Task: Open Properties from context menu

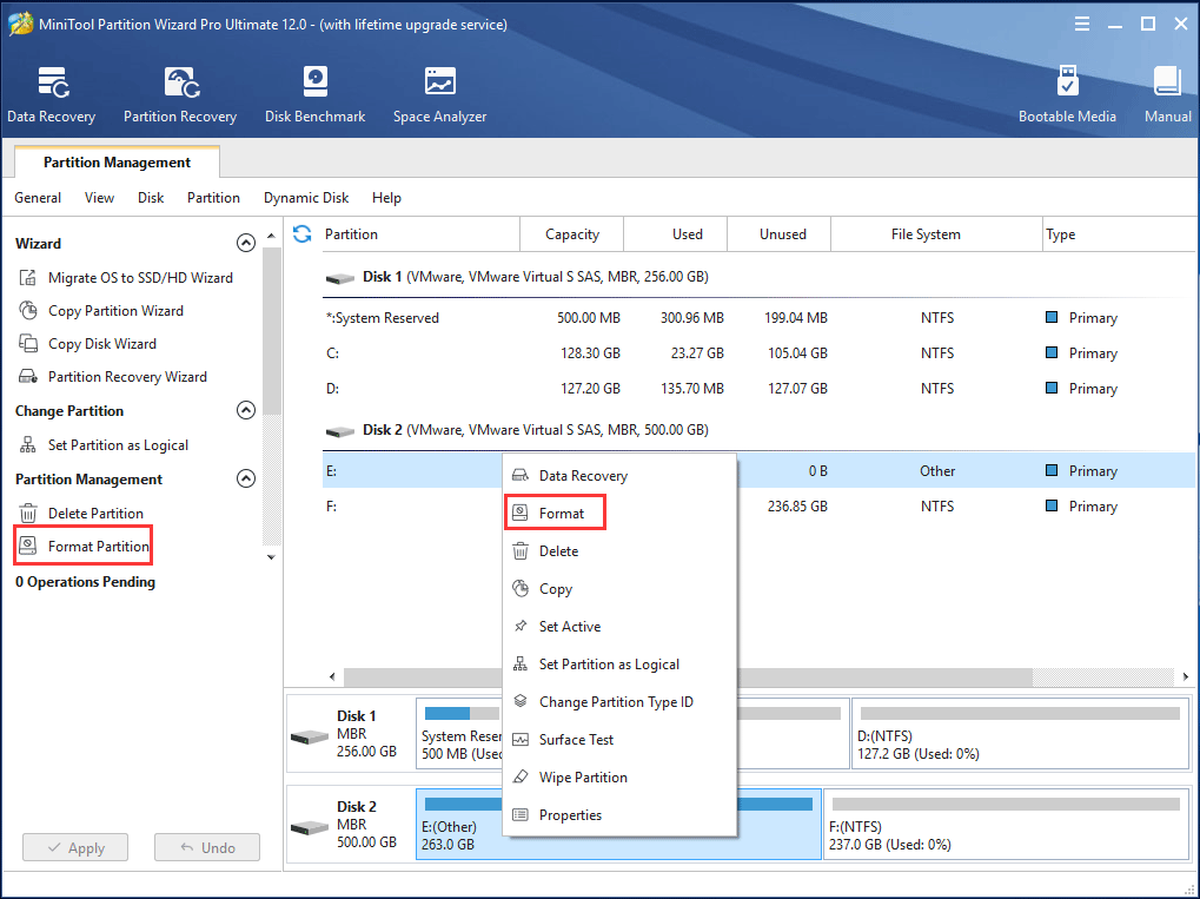Action: [620, 815]
